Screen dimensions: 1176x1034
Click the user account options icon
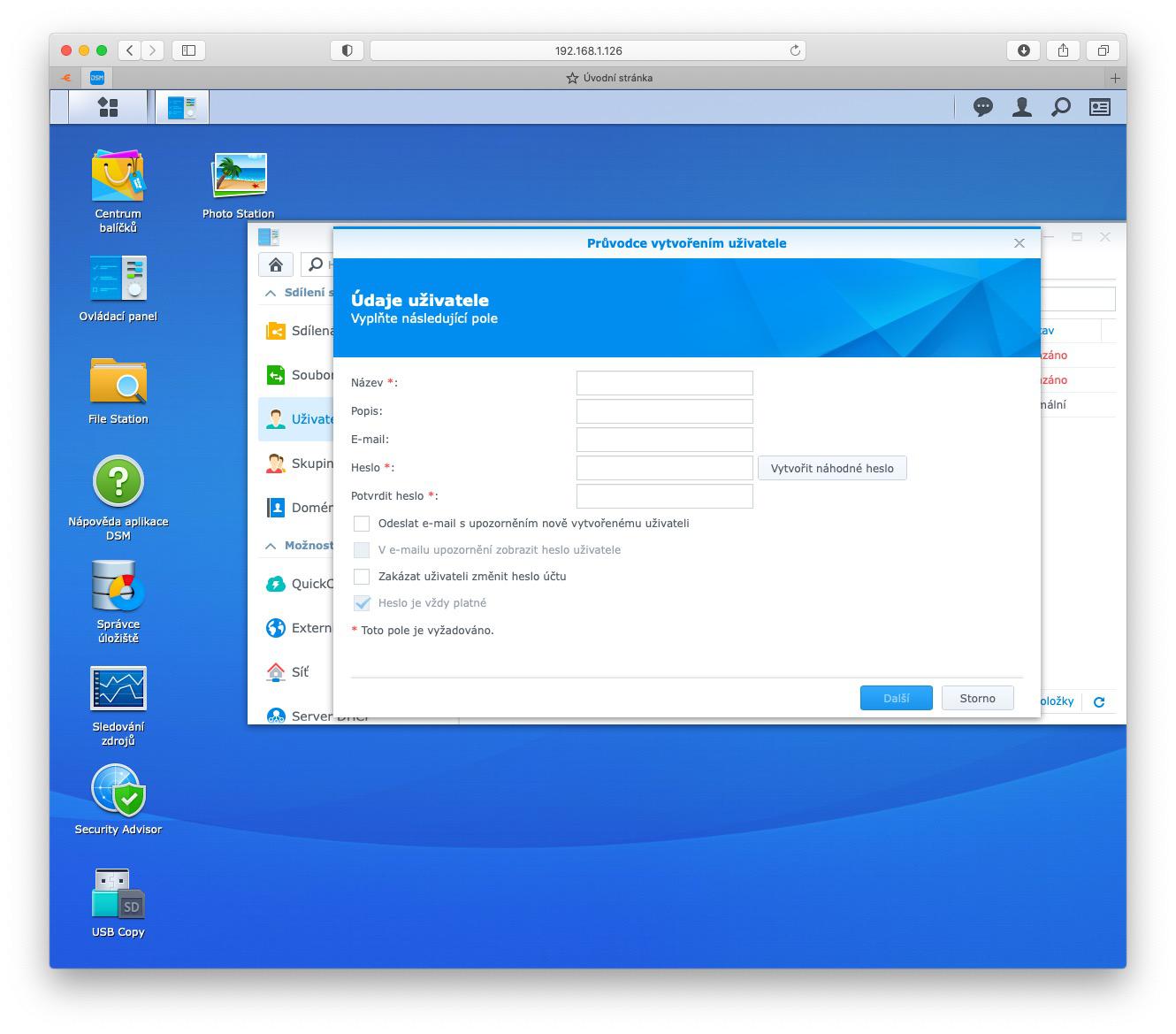pyautogui.click(x=1021, y=107)
